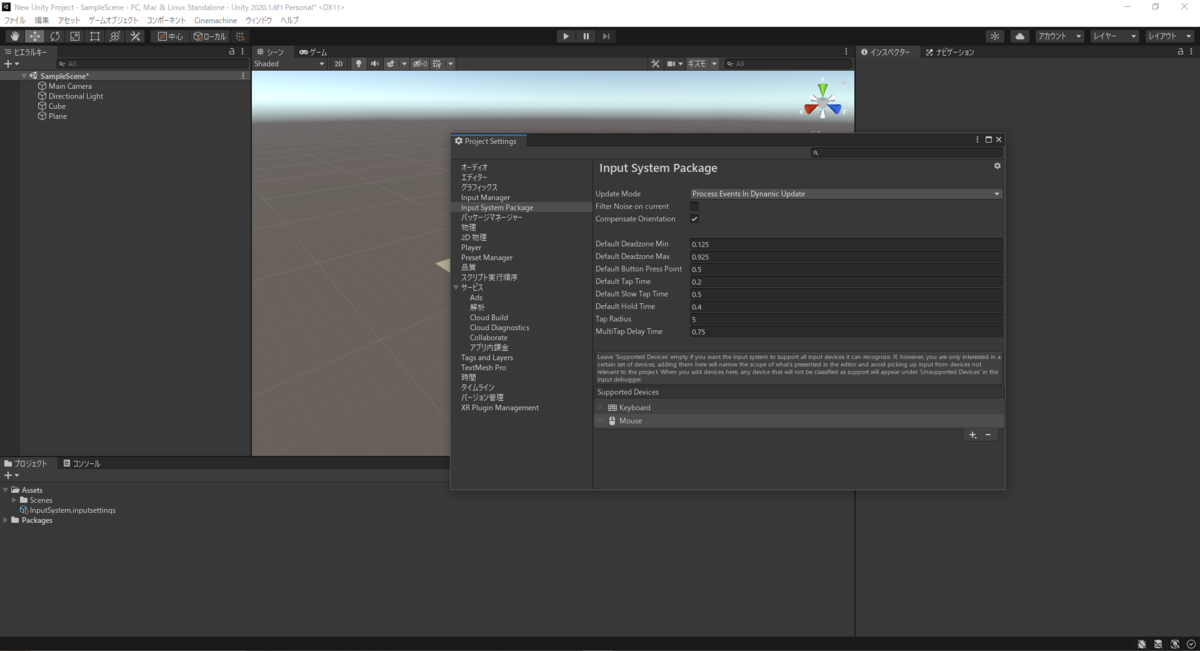This screenshot has height=651, width=1200.
Task: Open the Hierarchy panel options menu
Action: [243, 52]
